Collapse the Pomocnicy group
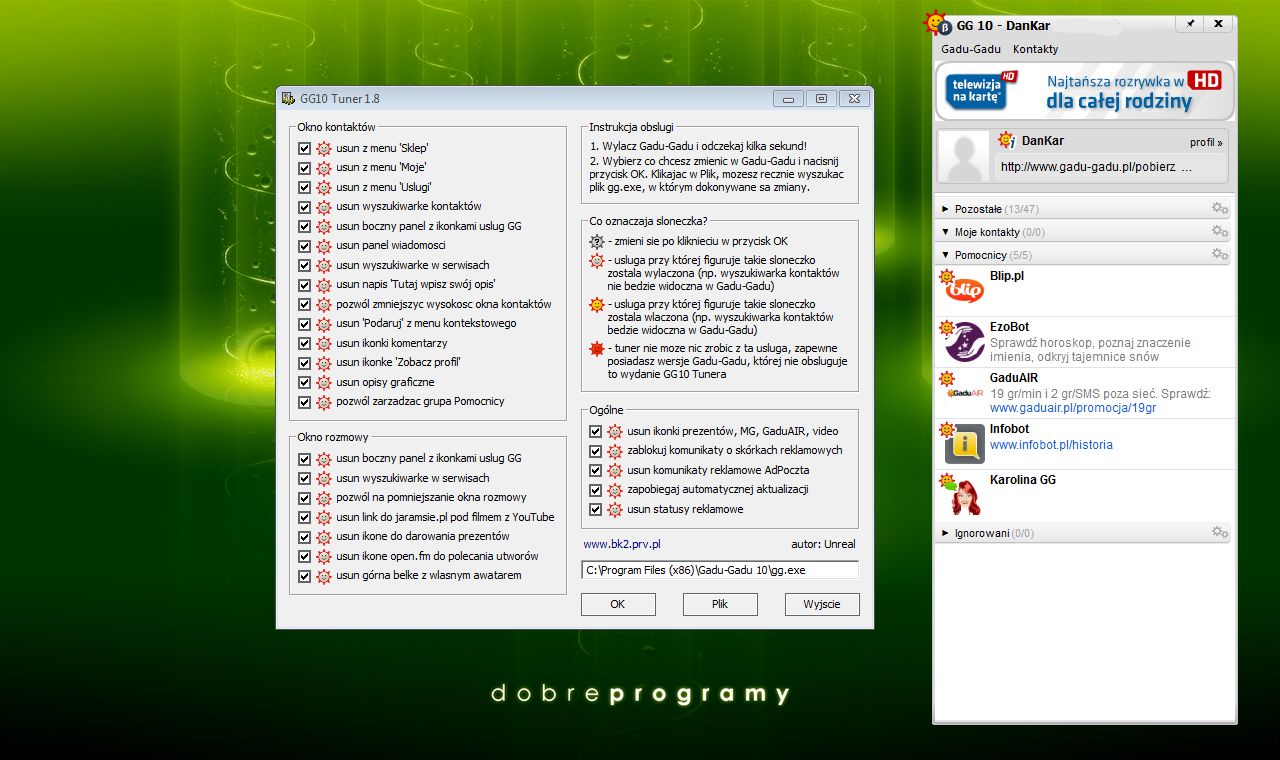The height and width of the screenshot is (760, 1280). (x=946, y=255)
